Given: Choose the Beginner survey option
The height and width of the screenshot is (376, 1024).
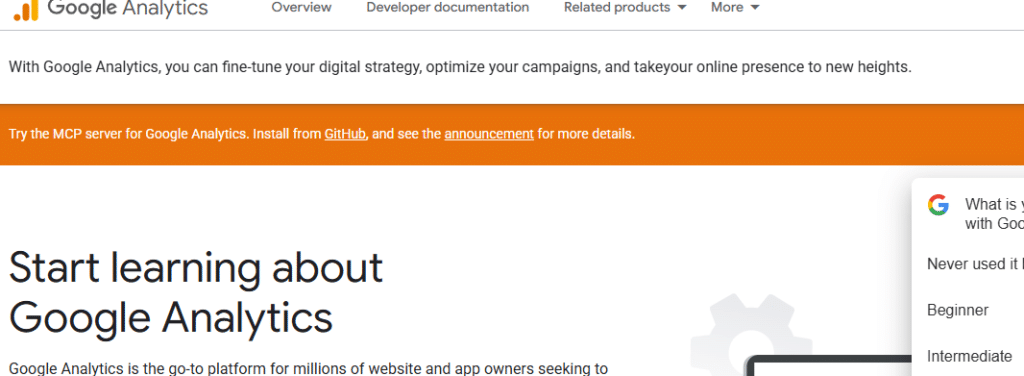Looking at the screenshot, I should pyautogui.click(x=958, y=310).
